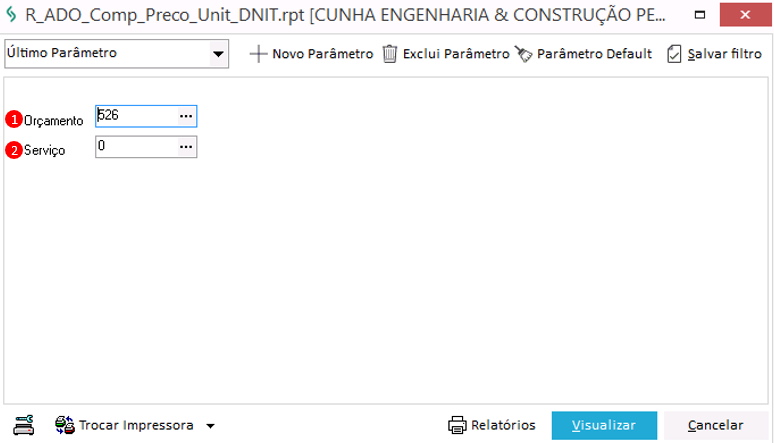
Task: Click the Cancelar button
Action: click(x=716, y=425)
